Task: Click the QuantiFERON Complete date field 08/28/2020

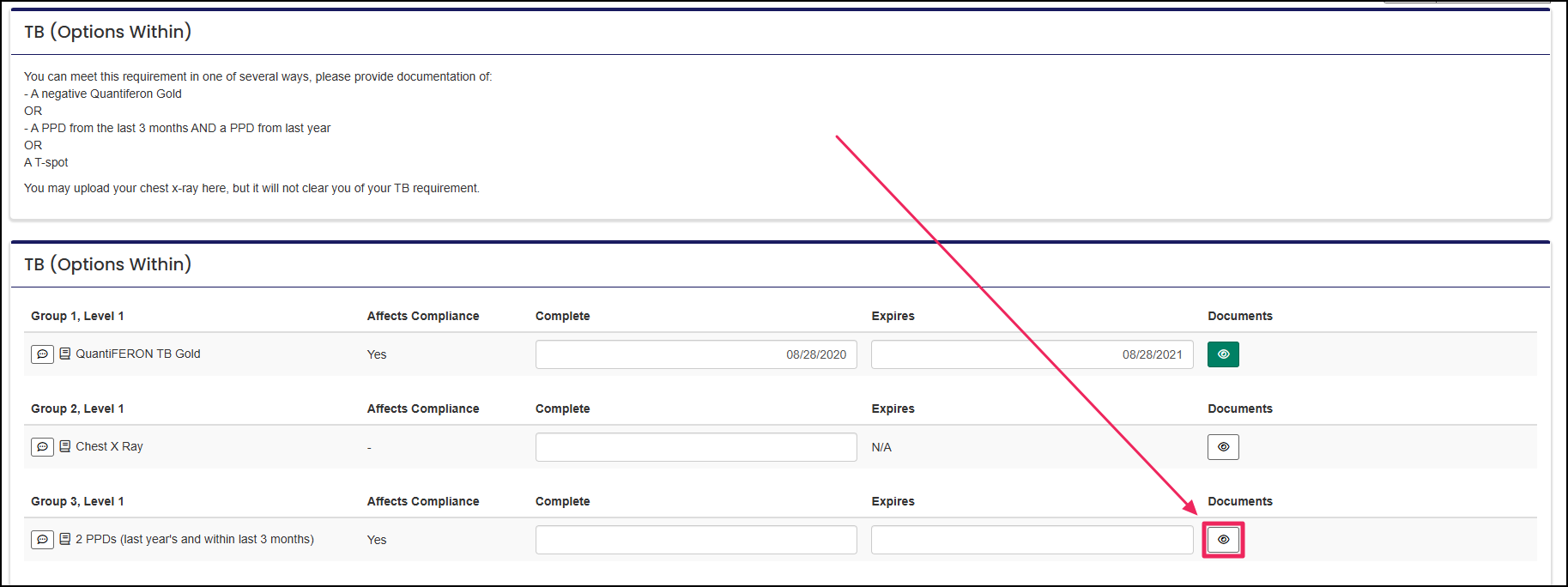Action: click(696, 354)
